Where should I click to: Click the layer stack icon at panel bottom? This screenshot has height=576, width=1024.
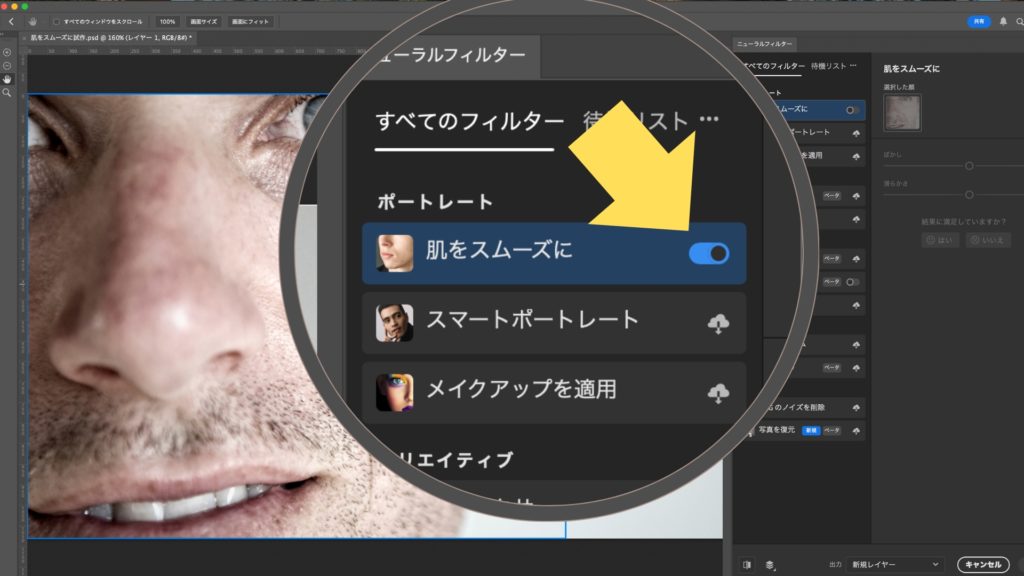click(769, 565)
